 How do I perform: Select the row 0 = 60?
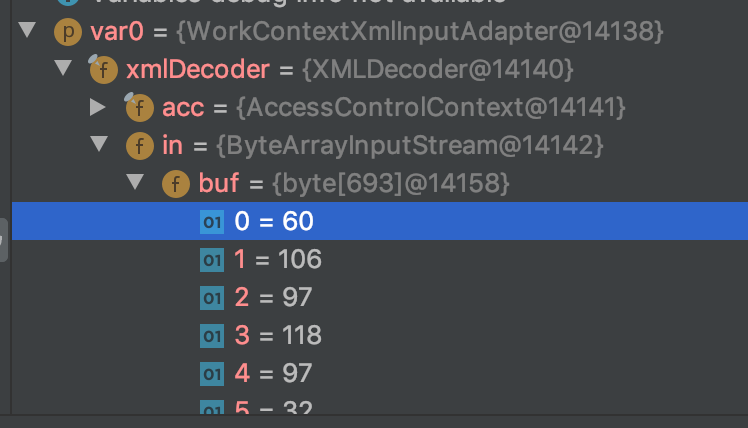[380, 221]
